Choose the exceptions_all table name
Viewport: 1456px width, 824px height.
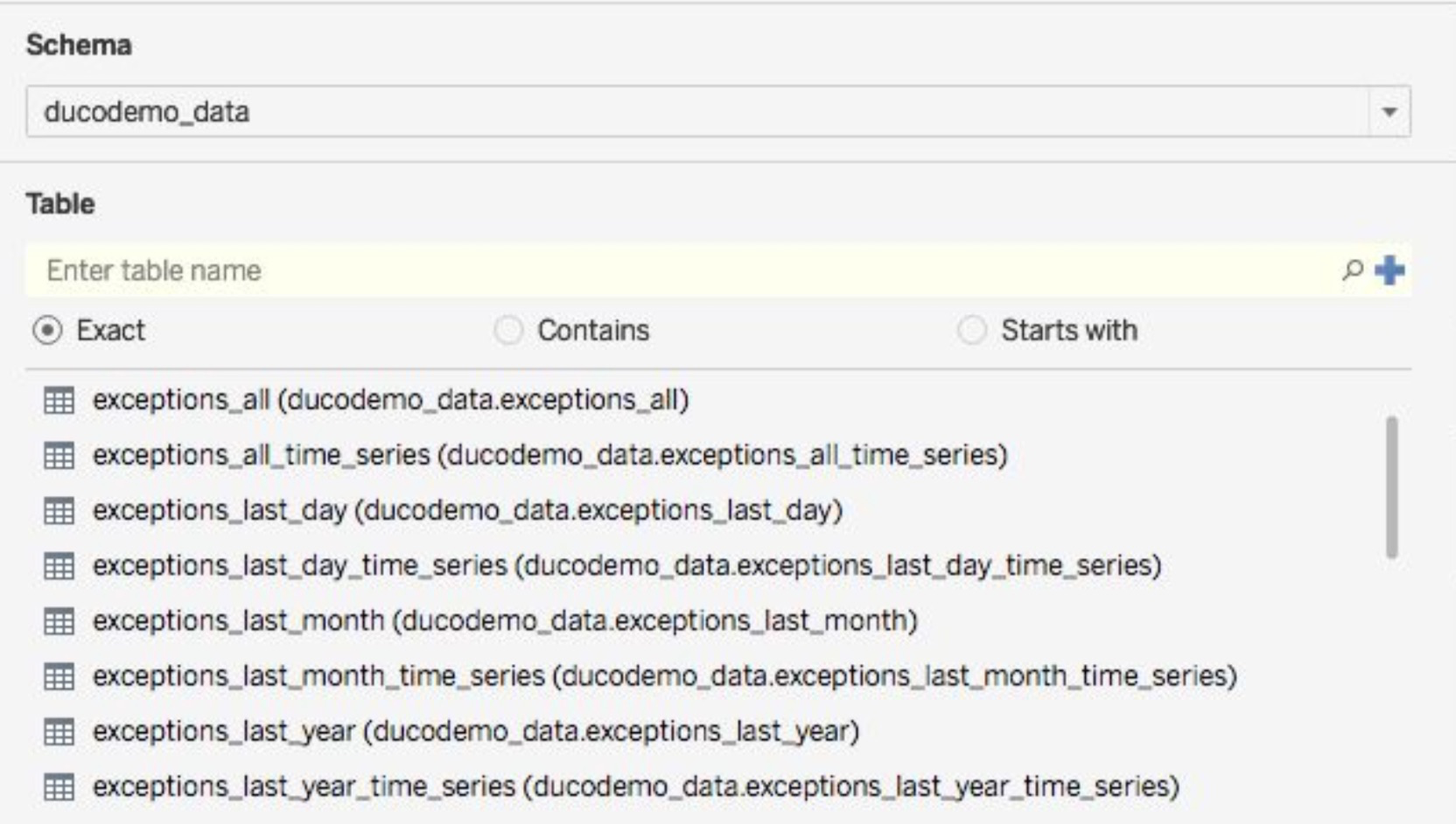coord(181,400)
